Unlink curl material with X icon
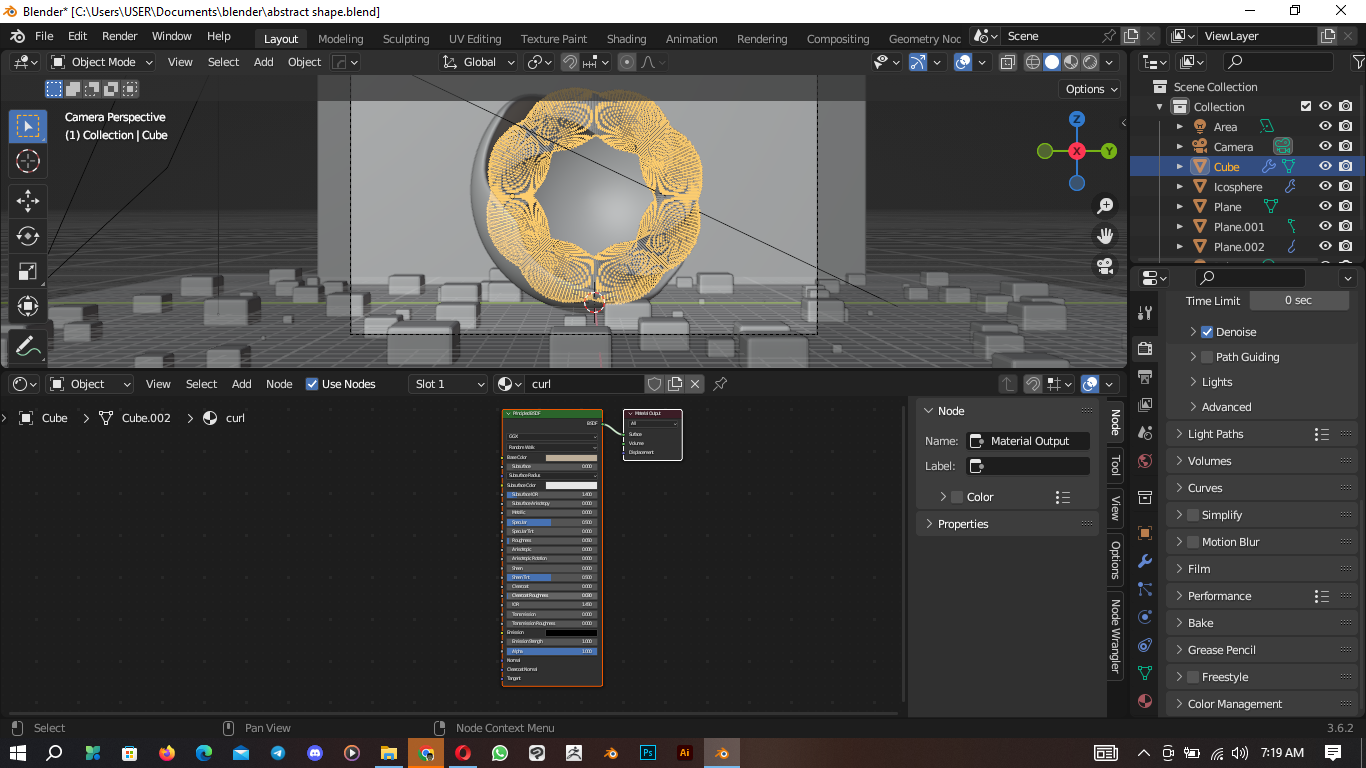Image resolution: width=1366 pixels, height=768 pixels. pos(695,384)
